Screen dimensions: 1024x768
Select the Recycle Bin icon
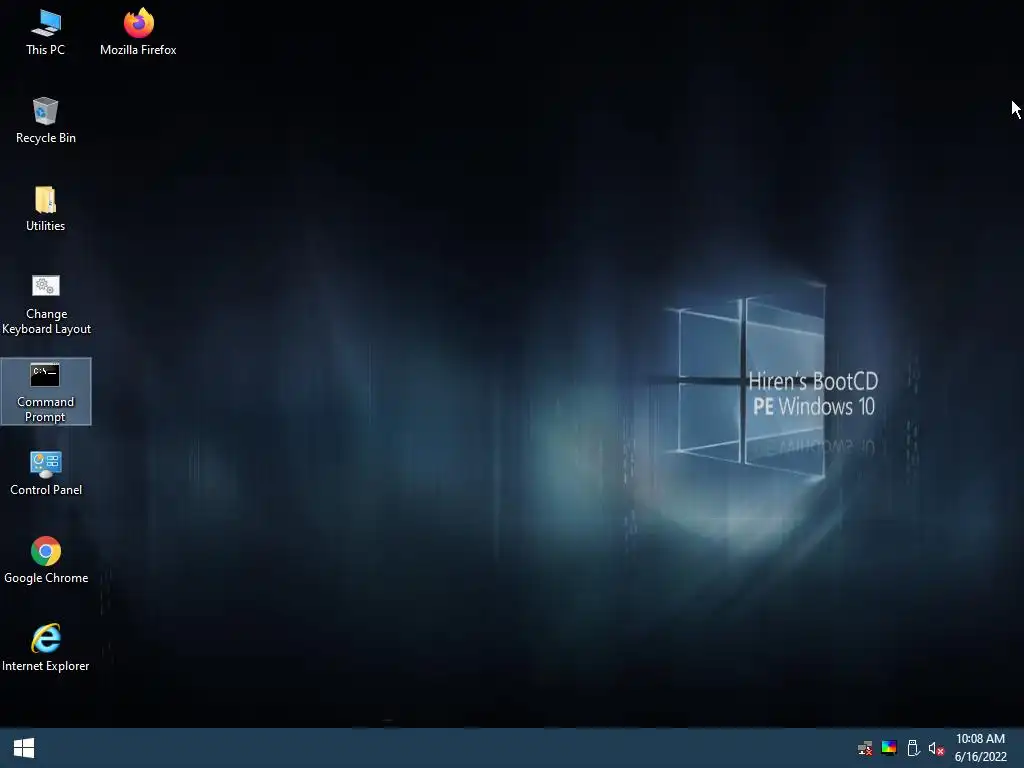46,120
